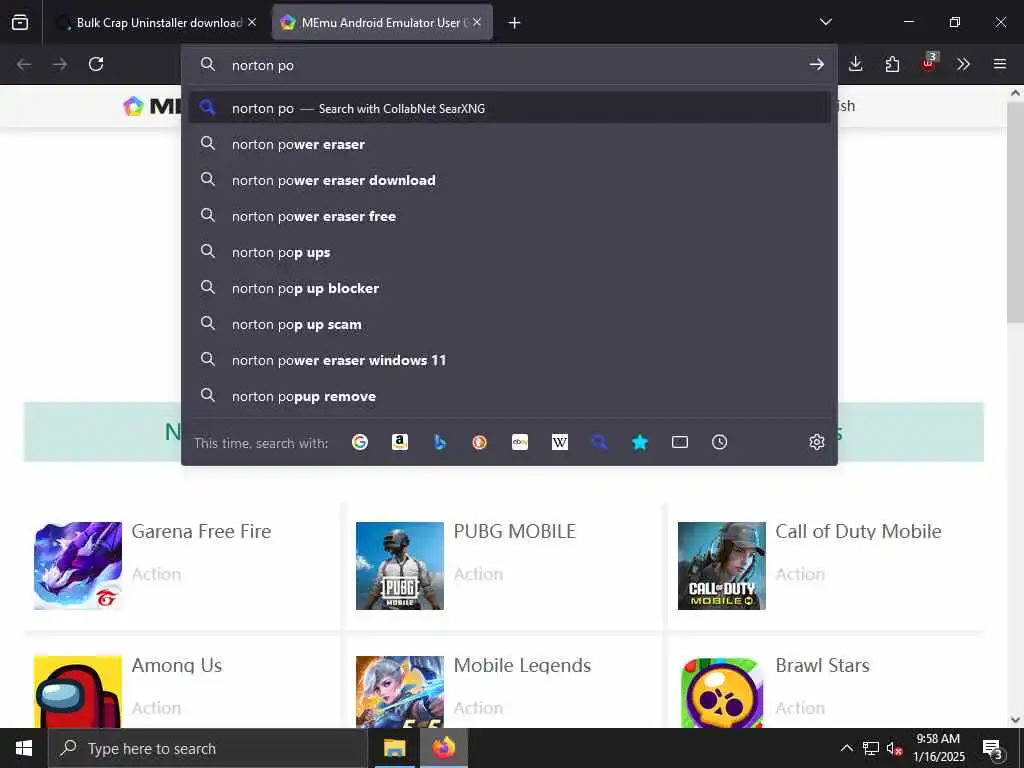
Task: Open the network tray icon
Action: (x=871, y=748)
